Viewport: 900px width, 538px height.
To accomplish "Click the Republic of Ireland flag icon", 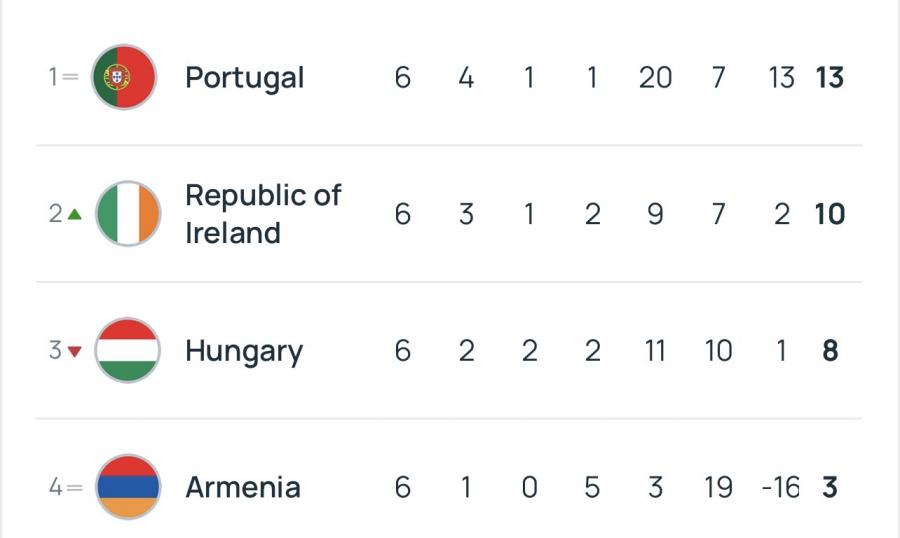I will [127, 214].
